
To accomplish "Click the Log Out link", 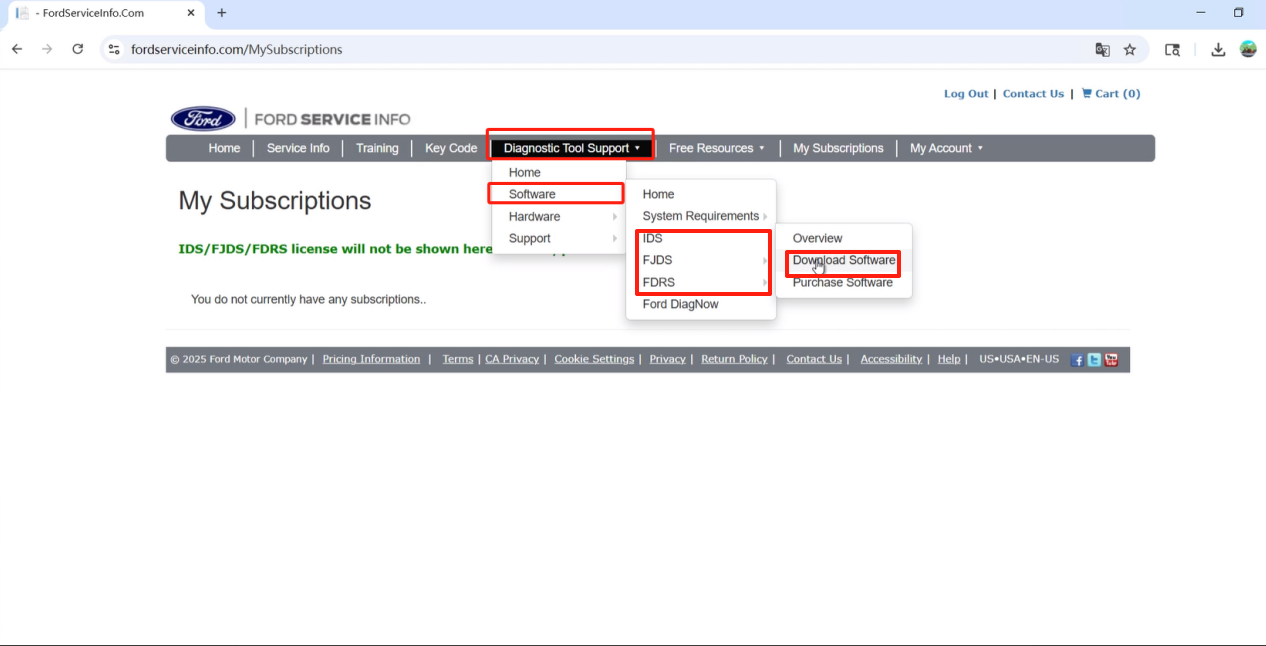I will [x=965, y=94].
